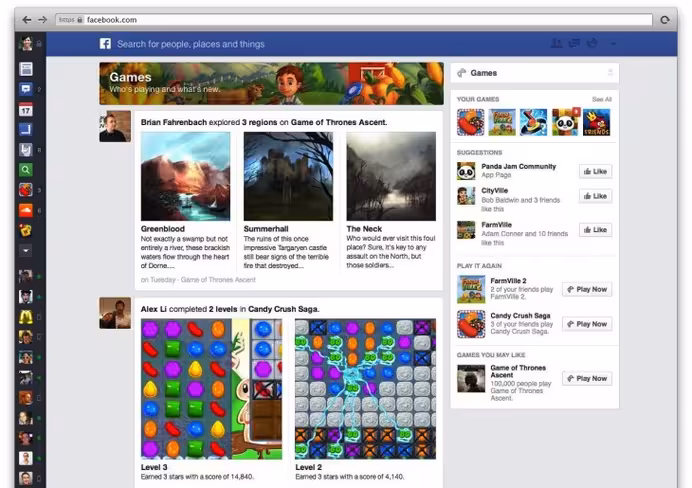Image resolution: width=692 pixels, height=488 pixels.
Task: Focus the search for people, places and things field
Action: (191, 44)
